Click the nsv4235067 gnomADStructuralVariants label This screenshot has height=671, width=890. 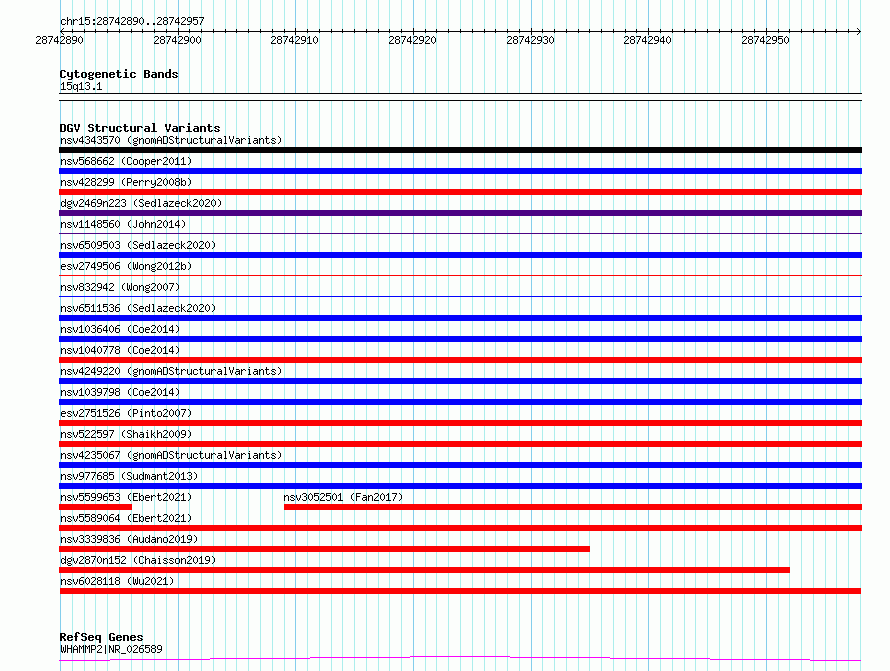pyautogui.click(x=171, y=455)
